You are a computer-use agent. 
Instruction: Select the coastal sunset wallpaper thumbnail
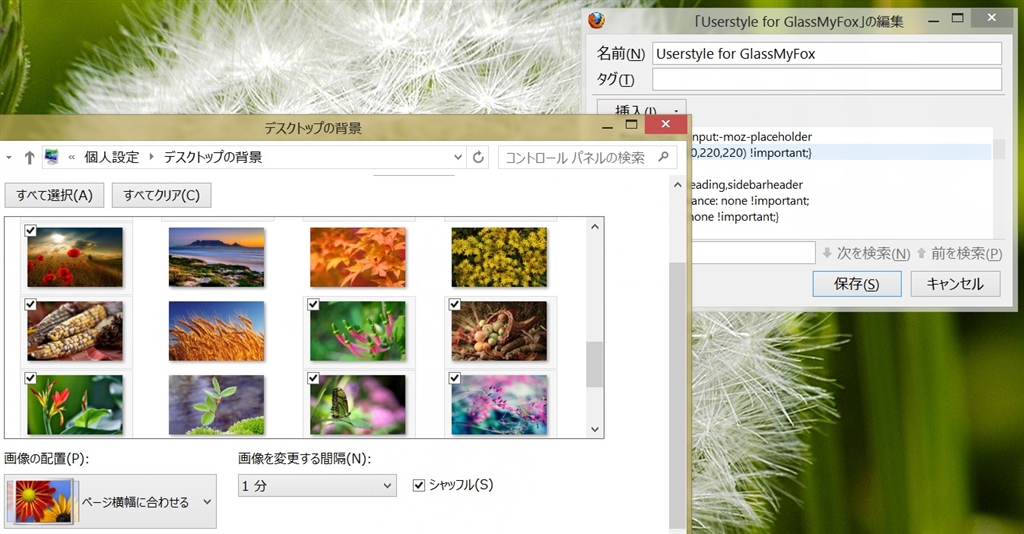pyautogui.click(x=216, y=257)
